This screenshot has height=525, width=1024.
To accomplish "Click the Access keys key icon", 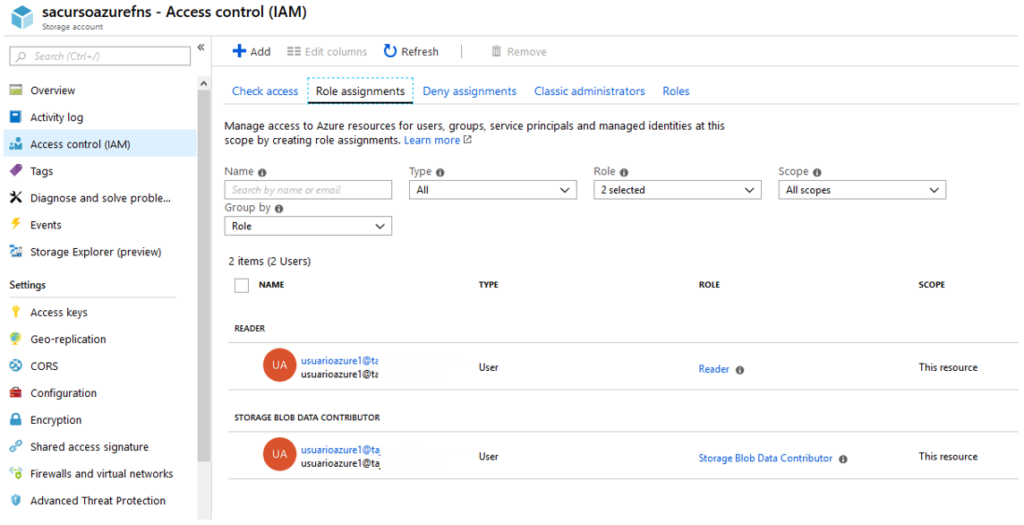I will pyautogui.click(x=16, y=312).
